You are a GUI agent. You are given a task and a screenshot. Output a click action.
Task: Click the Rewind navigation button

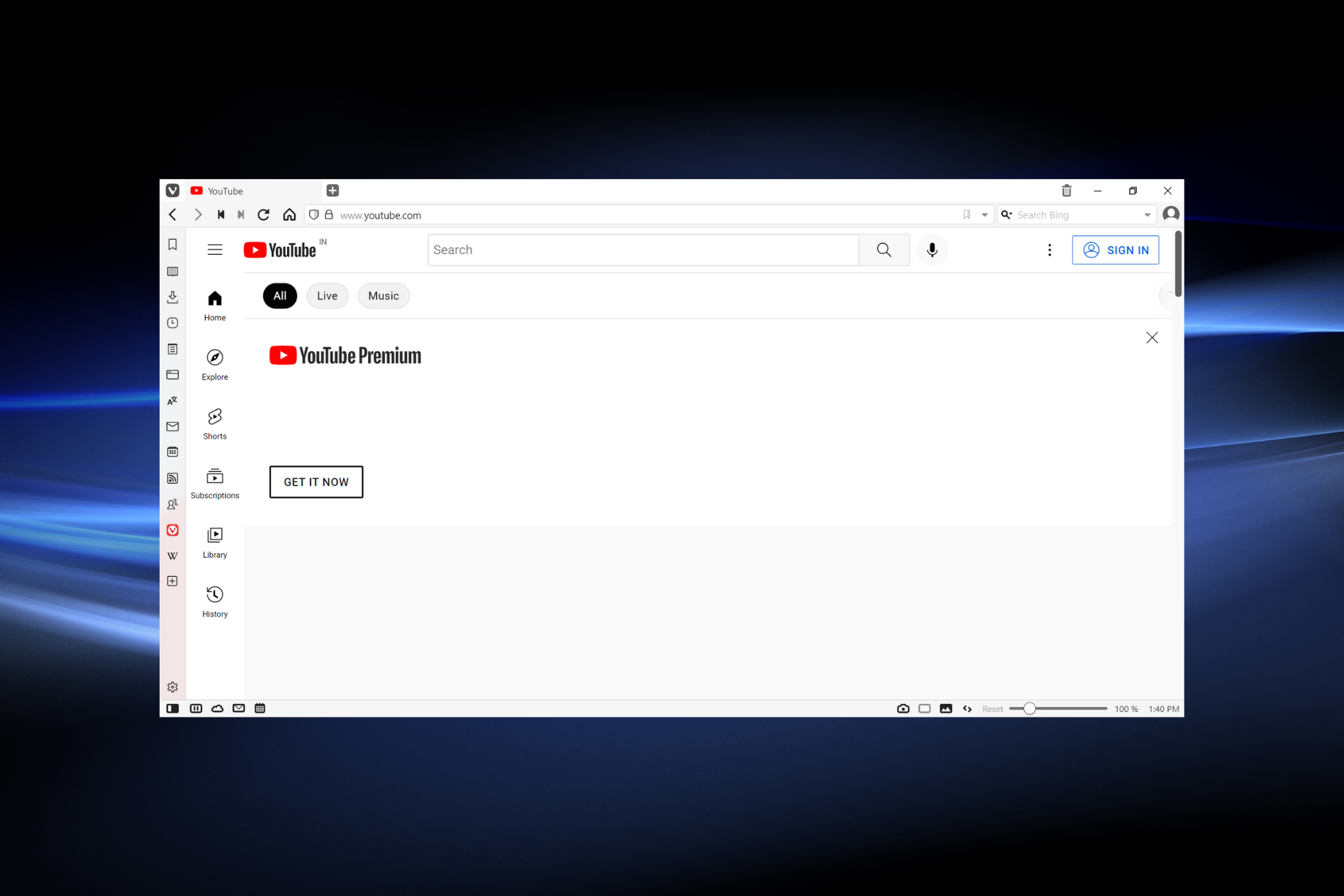tap(220, 214)
